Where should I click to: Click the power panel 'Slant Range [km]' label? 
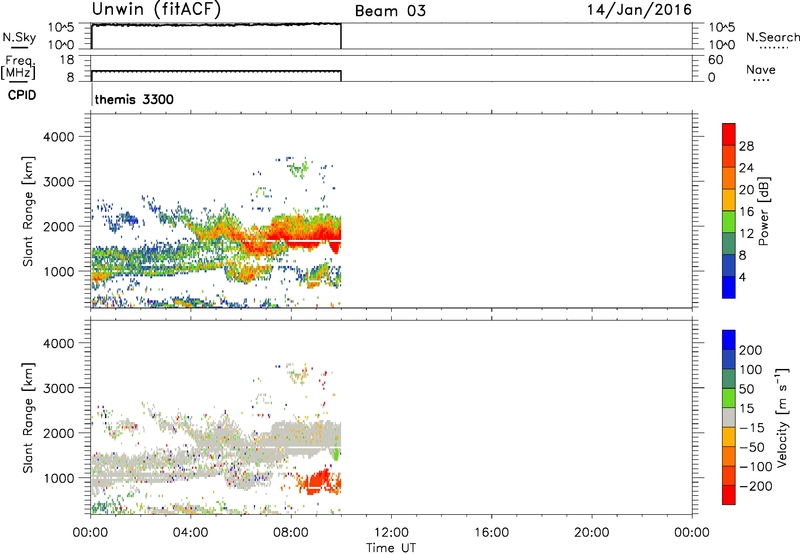[x=28, y=211]
